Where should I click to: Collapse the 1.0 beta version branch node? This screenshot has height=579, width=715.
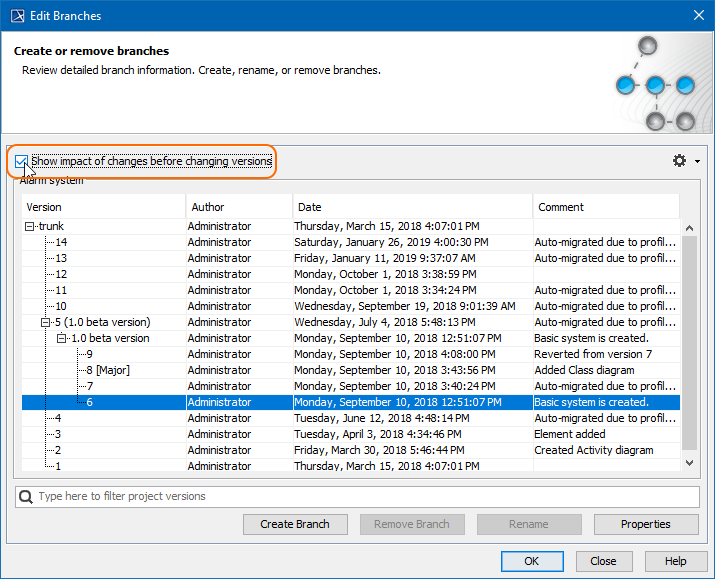click(x=62, y=338)
